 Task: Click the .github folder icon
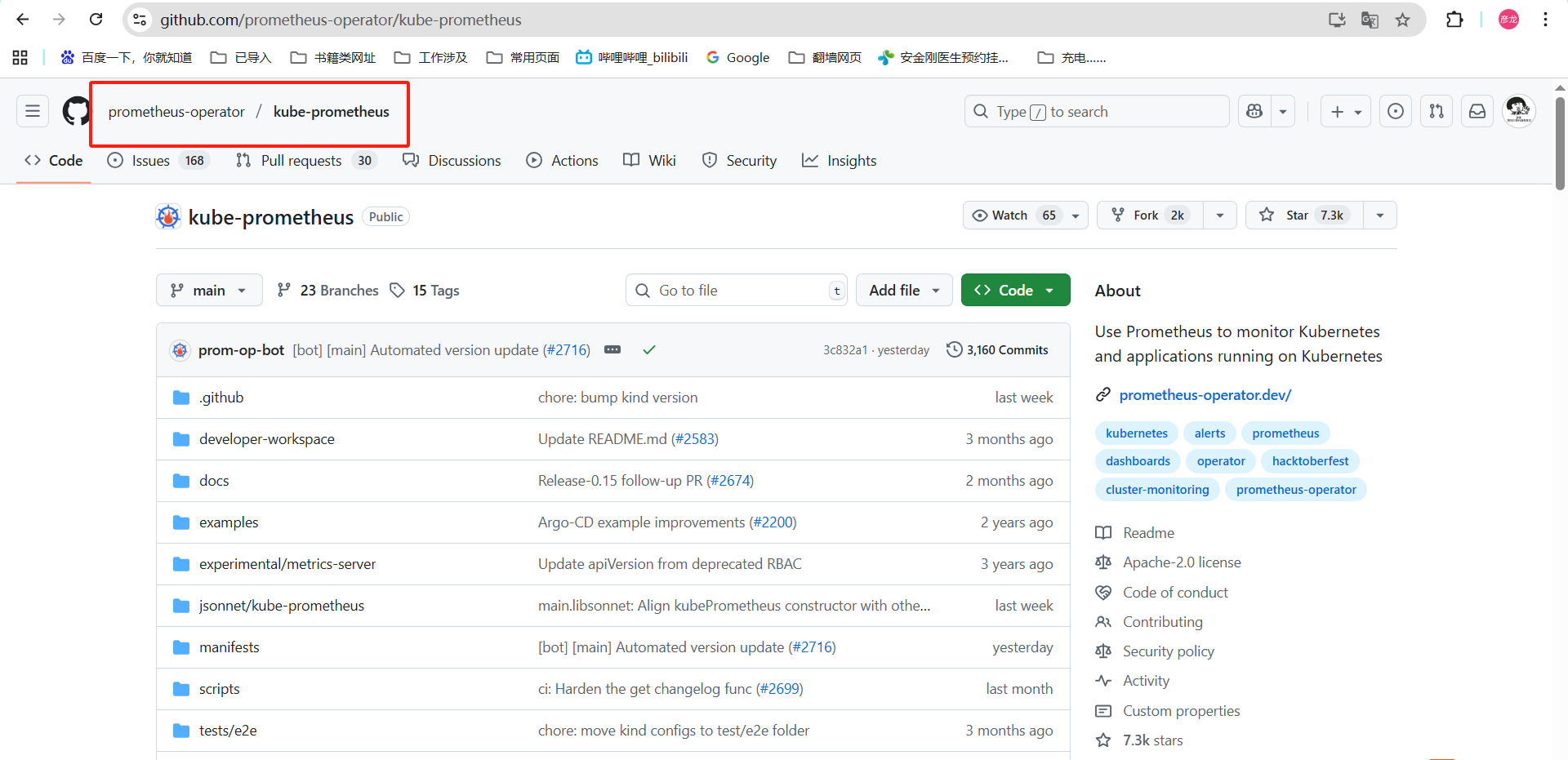point(181,398)
